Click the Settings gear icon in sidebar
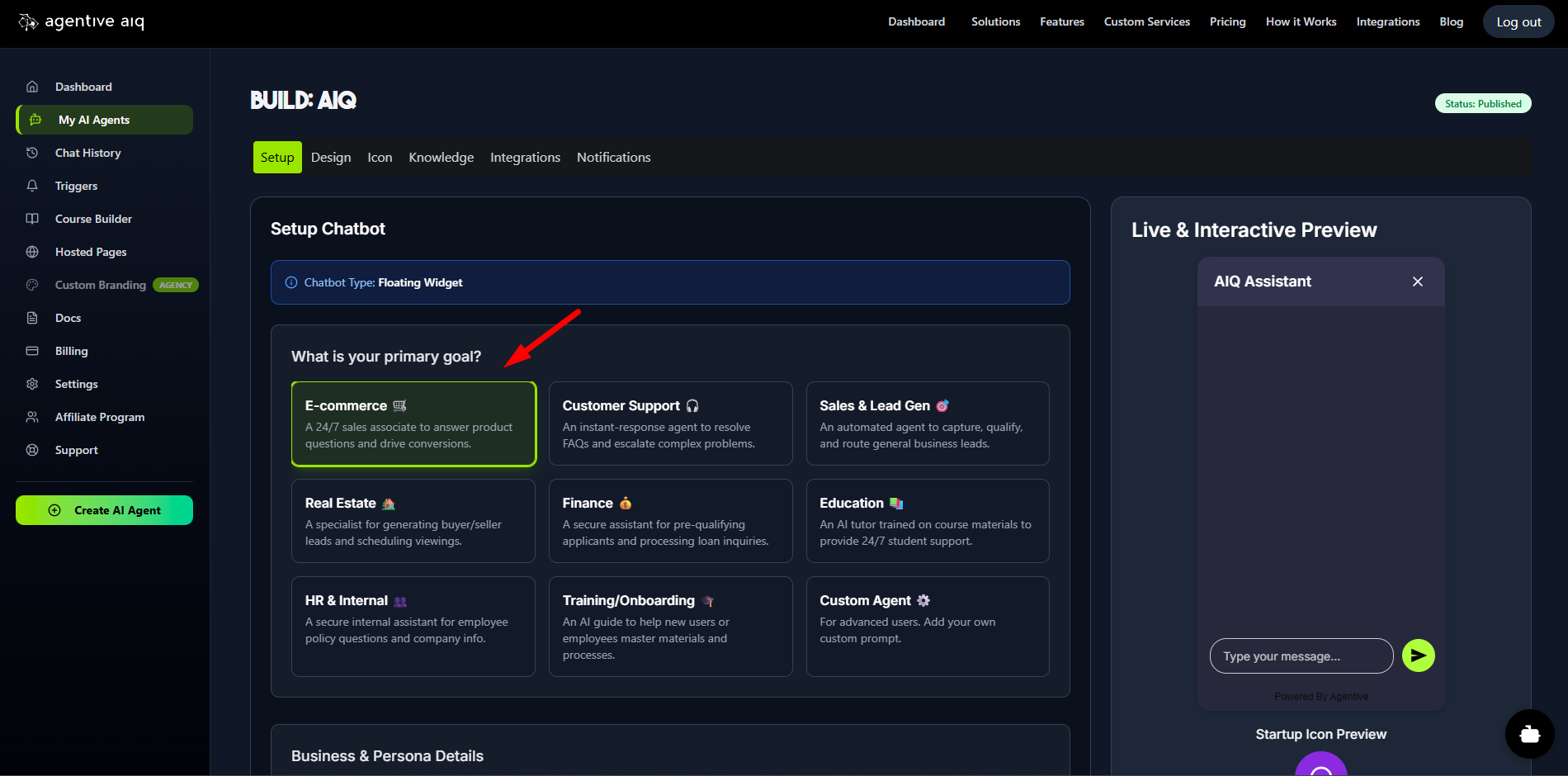This screenshot has width=1568, height=776. (32, 384)
